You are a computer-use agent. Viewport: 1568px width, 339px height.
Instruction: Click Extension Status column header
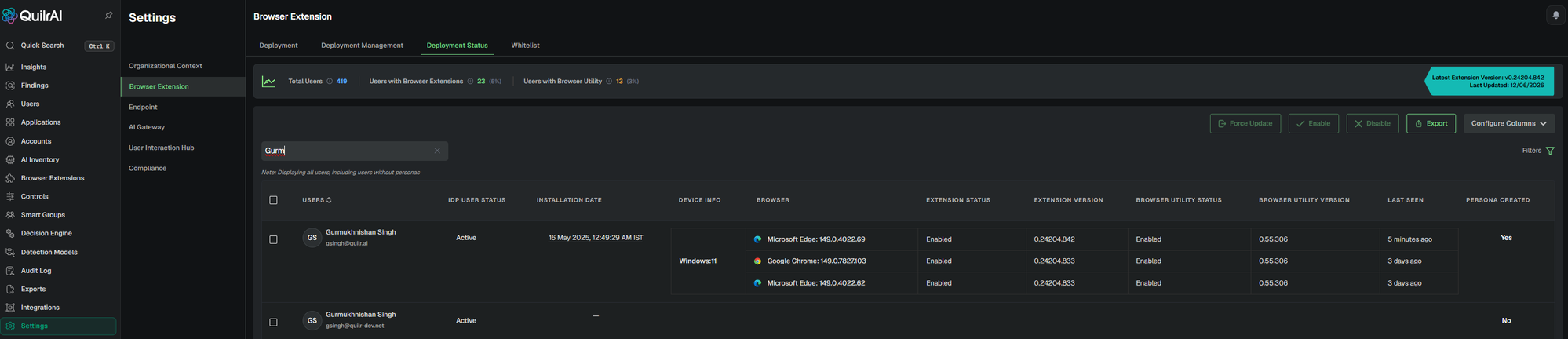(957, 200)
